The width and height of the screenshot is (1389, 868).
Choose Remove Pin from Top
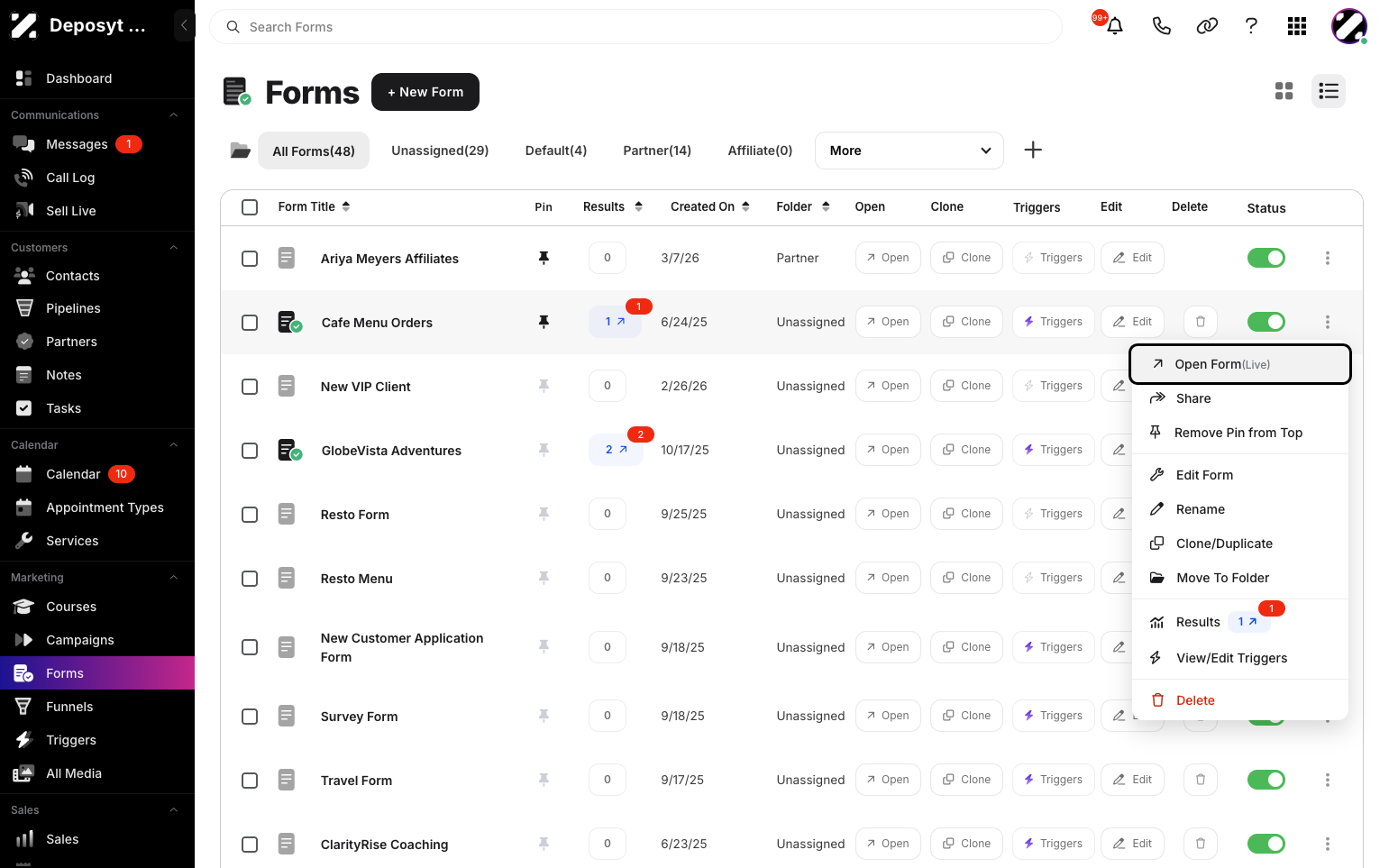pos(1240,433)
